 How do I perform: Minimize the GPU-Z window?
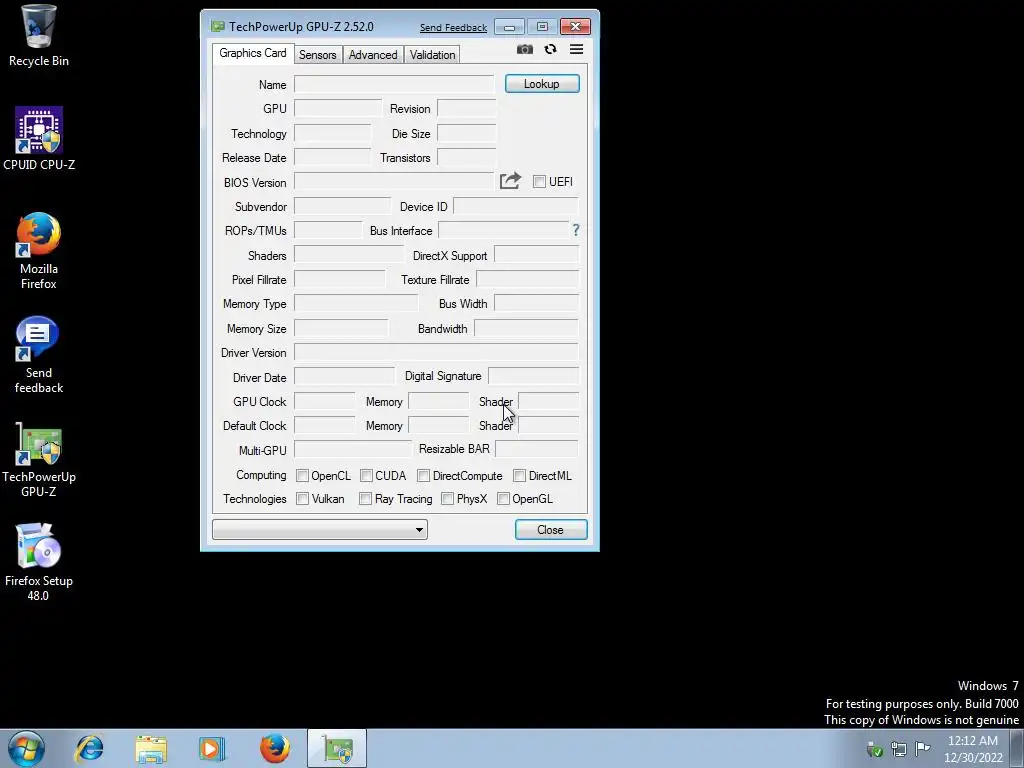[x=509, y=27]
